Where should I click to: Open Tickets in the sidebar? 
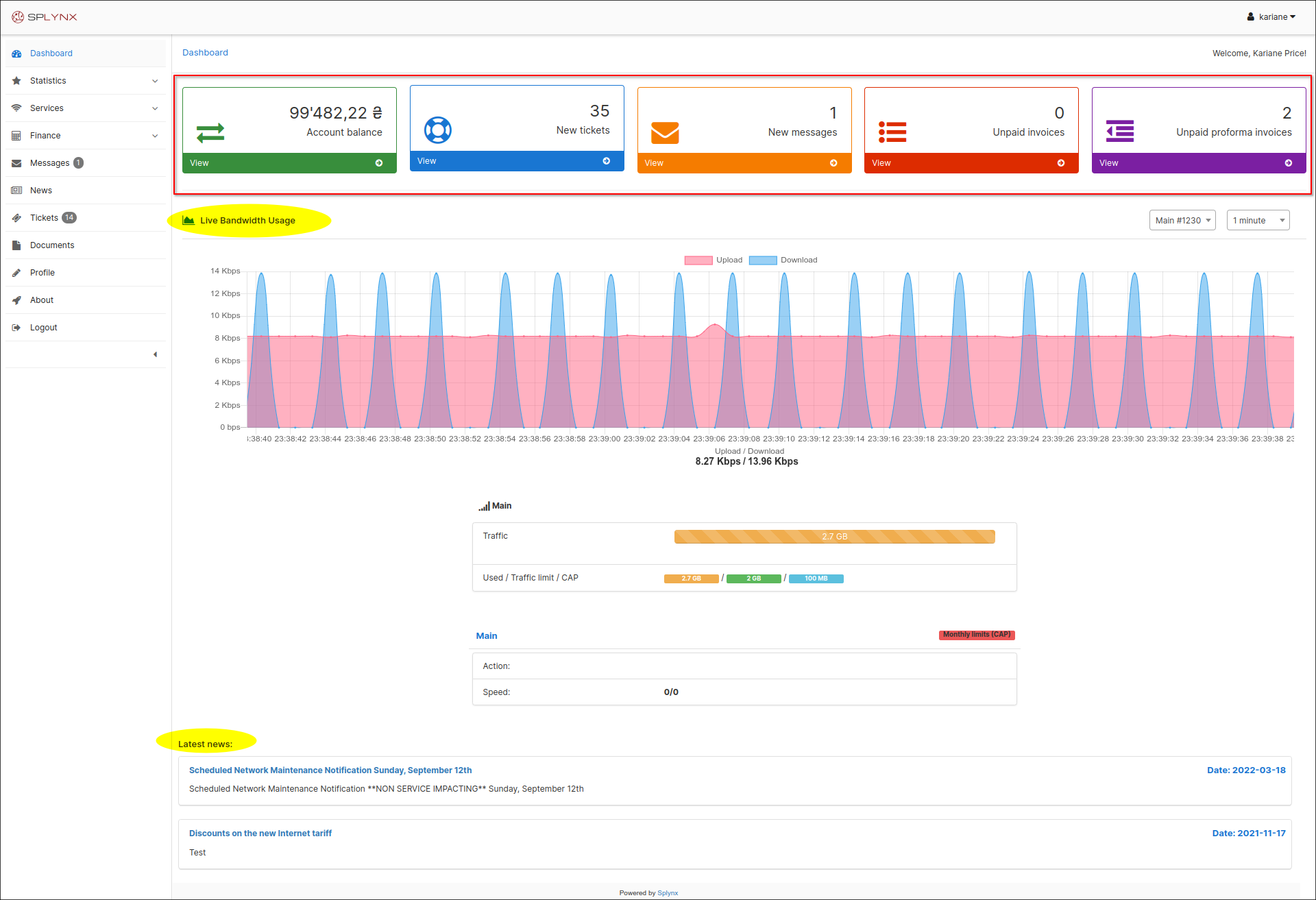pyautogui.click(x=45, y=218)
